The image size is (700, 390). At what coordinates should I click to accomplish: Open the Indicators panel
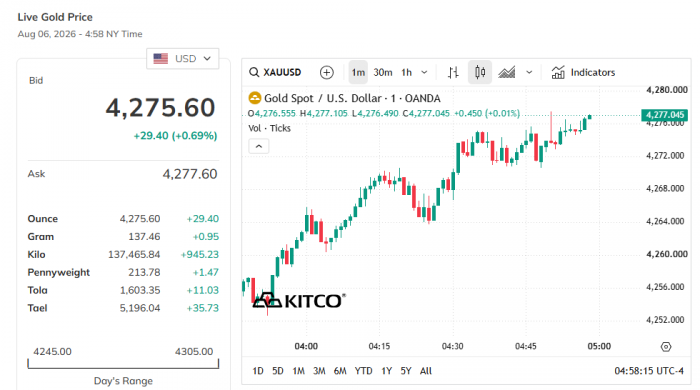[x=583, y=72]
